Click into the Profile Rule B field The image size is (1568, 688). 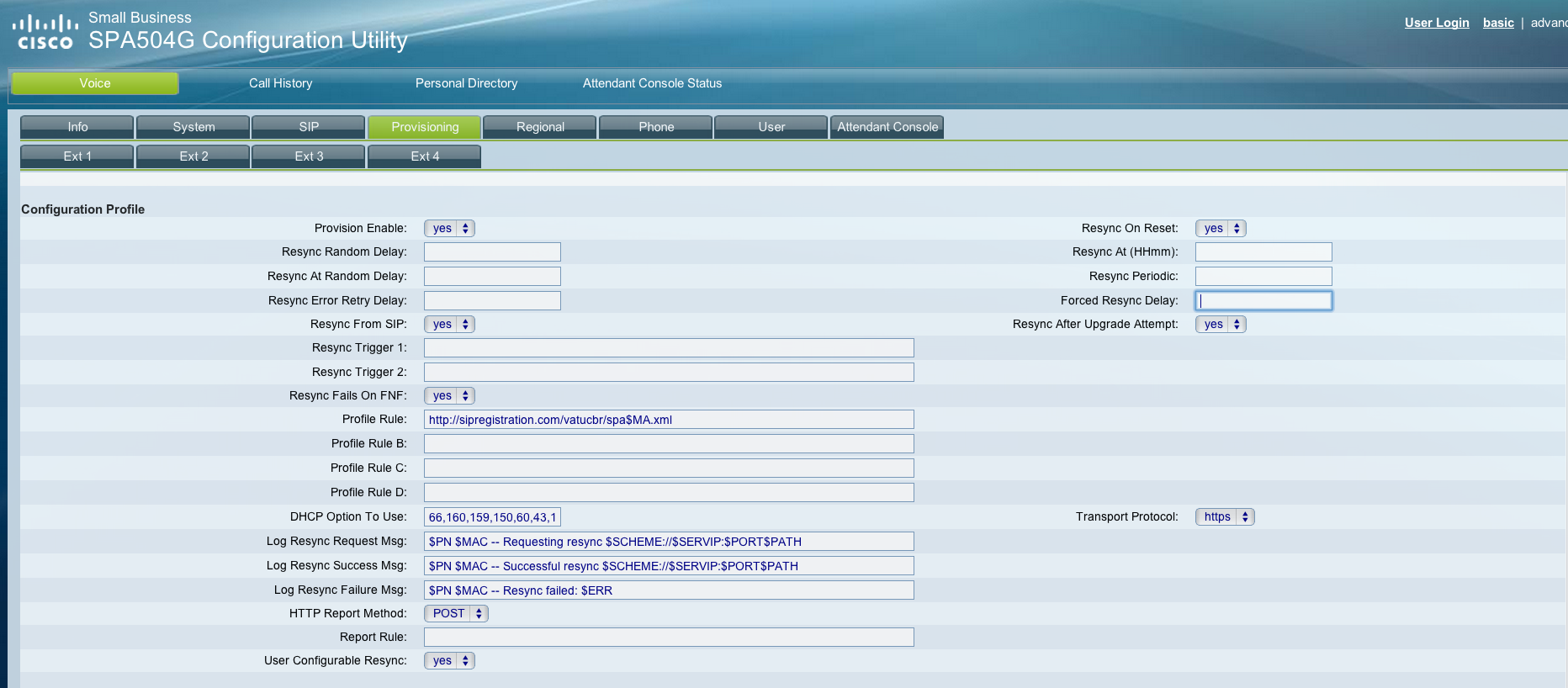click(669, 444)
